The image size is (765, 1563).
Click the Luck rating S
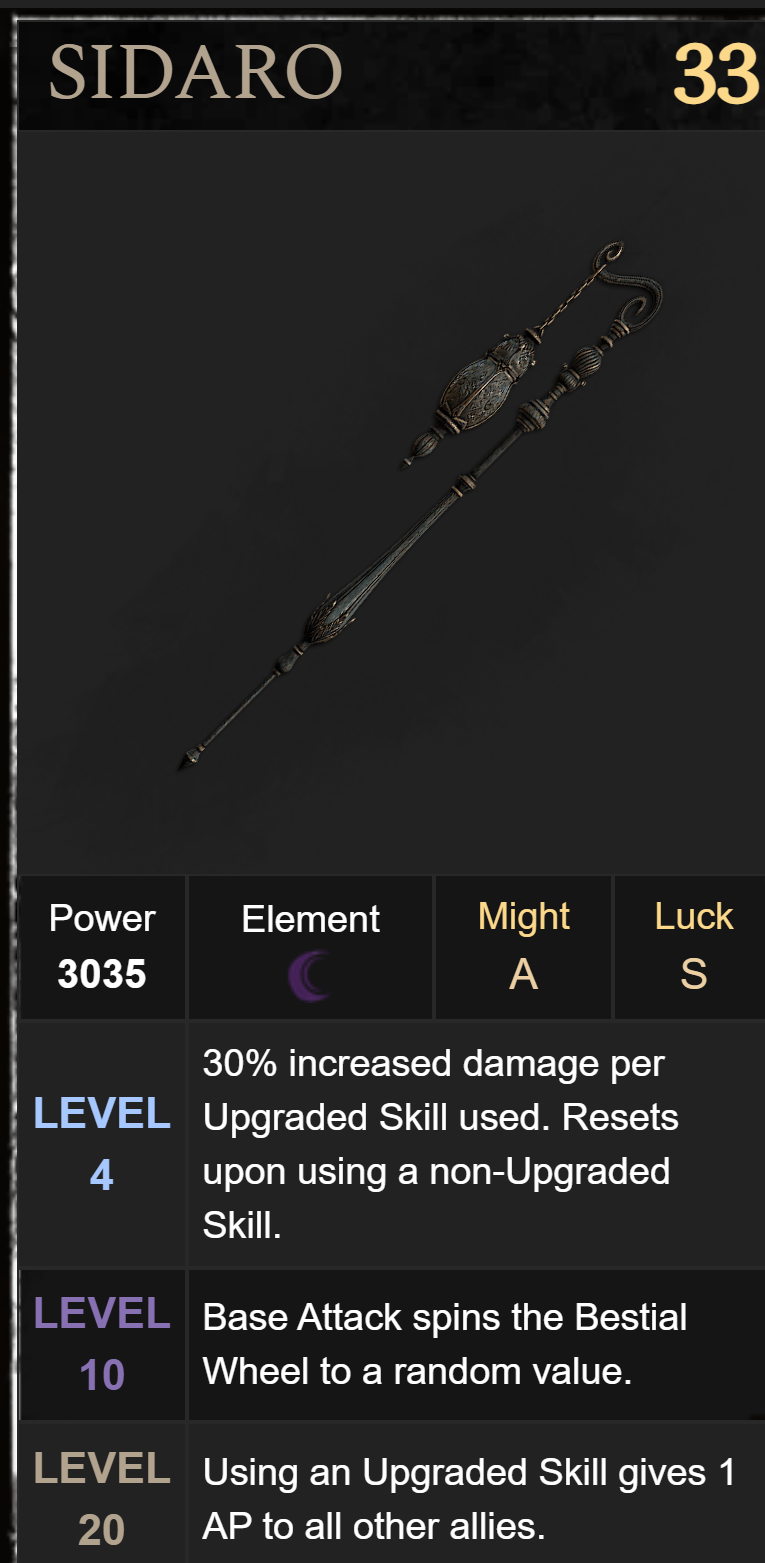point(693,974)
